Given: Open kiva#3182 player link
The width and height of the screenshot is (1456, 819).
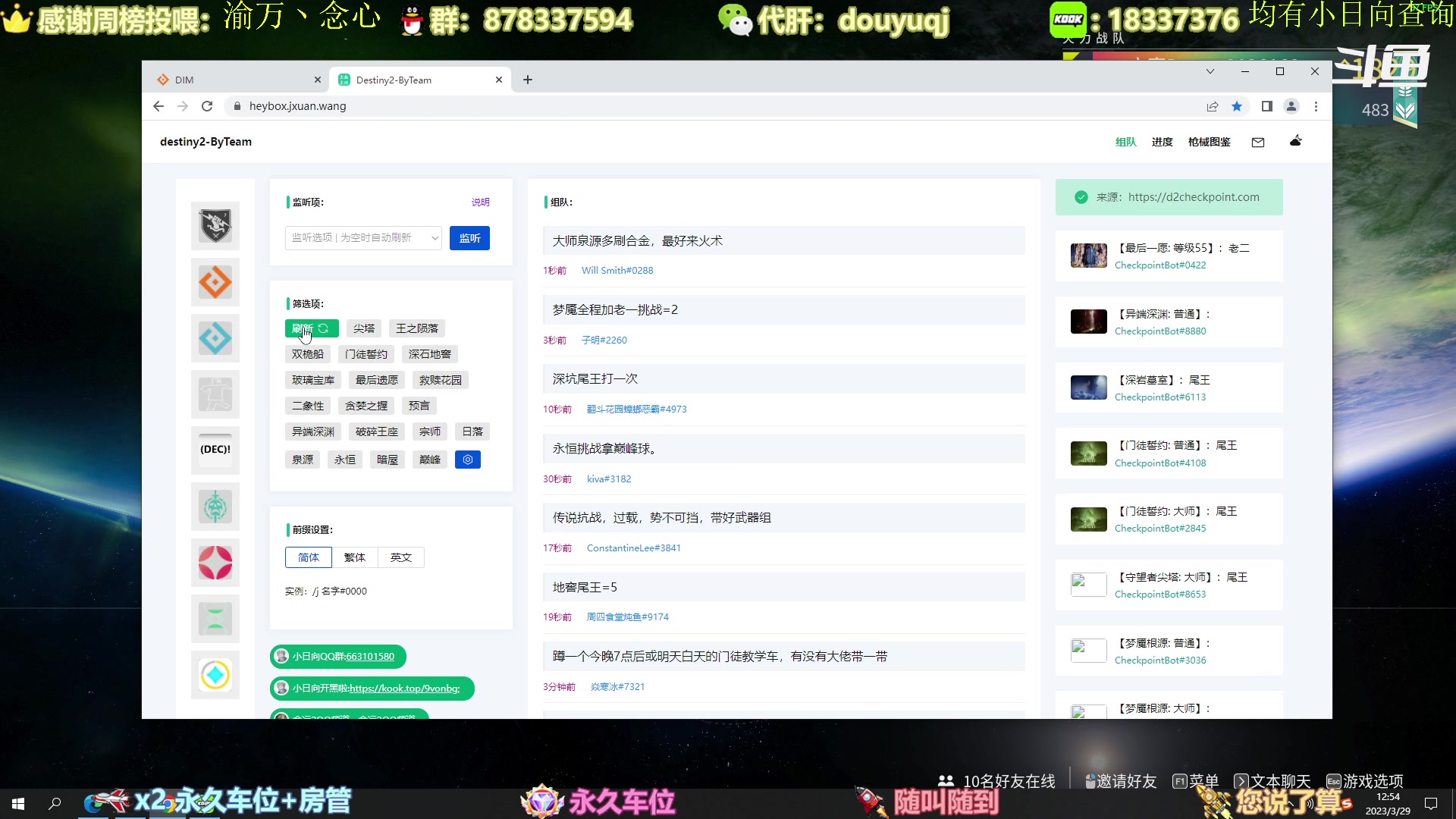Looking at the screenshot, I should click(609, 479).
